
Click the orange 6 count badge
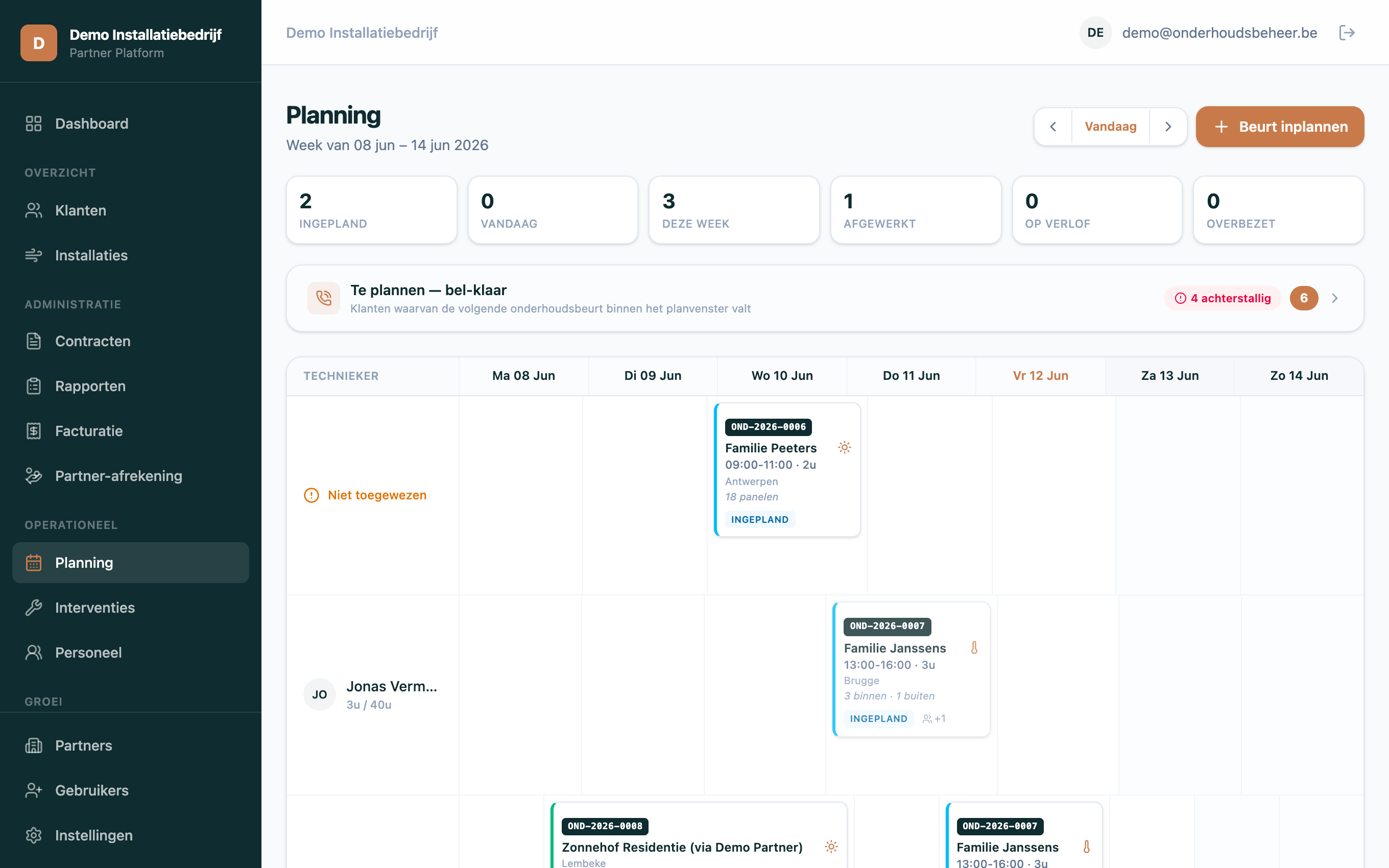point(1304,298)
